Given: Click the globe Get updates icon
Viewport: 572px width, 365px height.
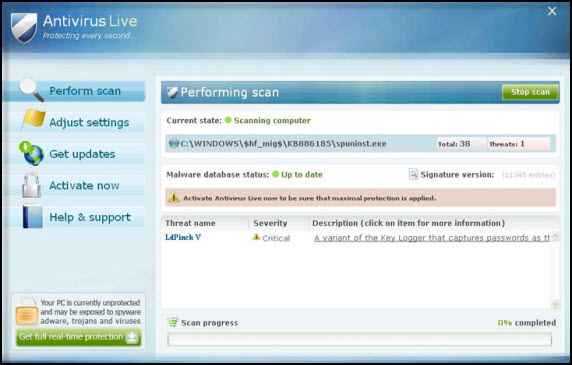Looking at the screenshot, I should pos(31,153).
